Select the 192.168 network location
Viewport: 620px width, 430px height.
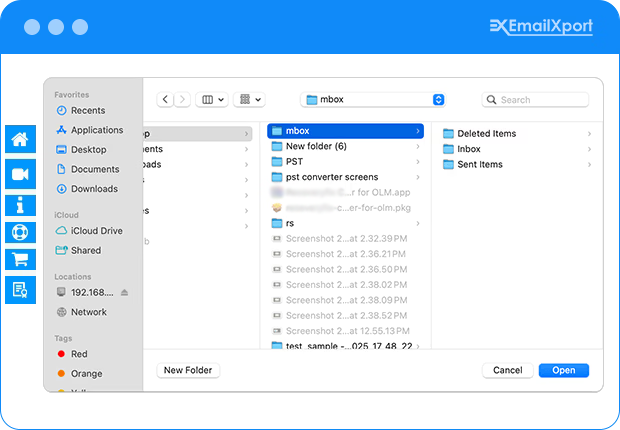coord(85,292)
